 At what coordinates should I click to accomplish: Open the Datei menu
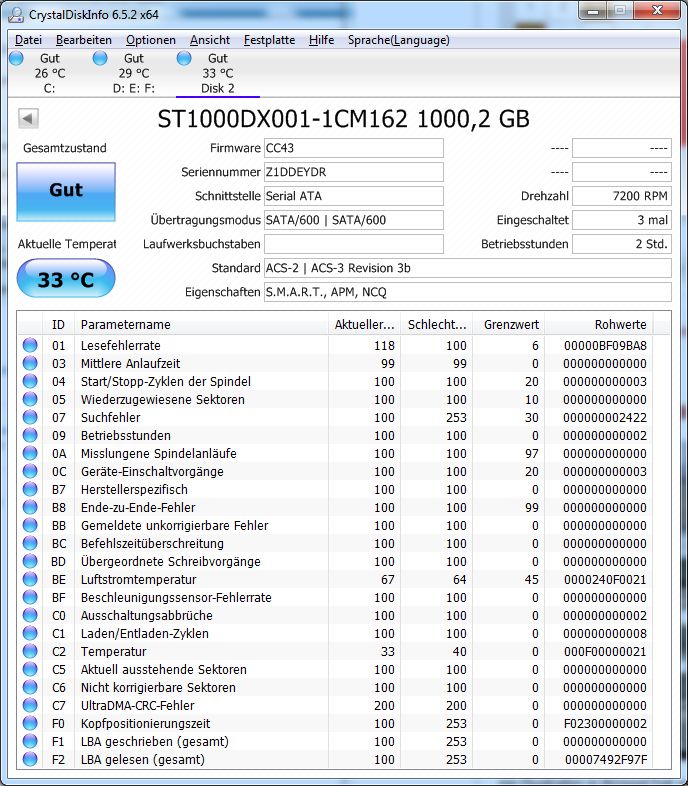29,40
